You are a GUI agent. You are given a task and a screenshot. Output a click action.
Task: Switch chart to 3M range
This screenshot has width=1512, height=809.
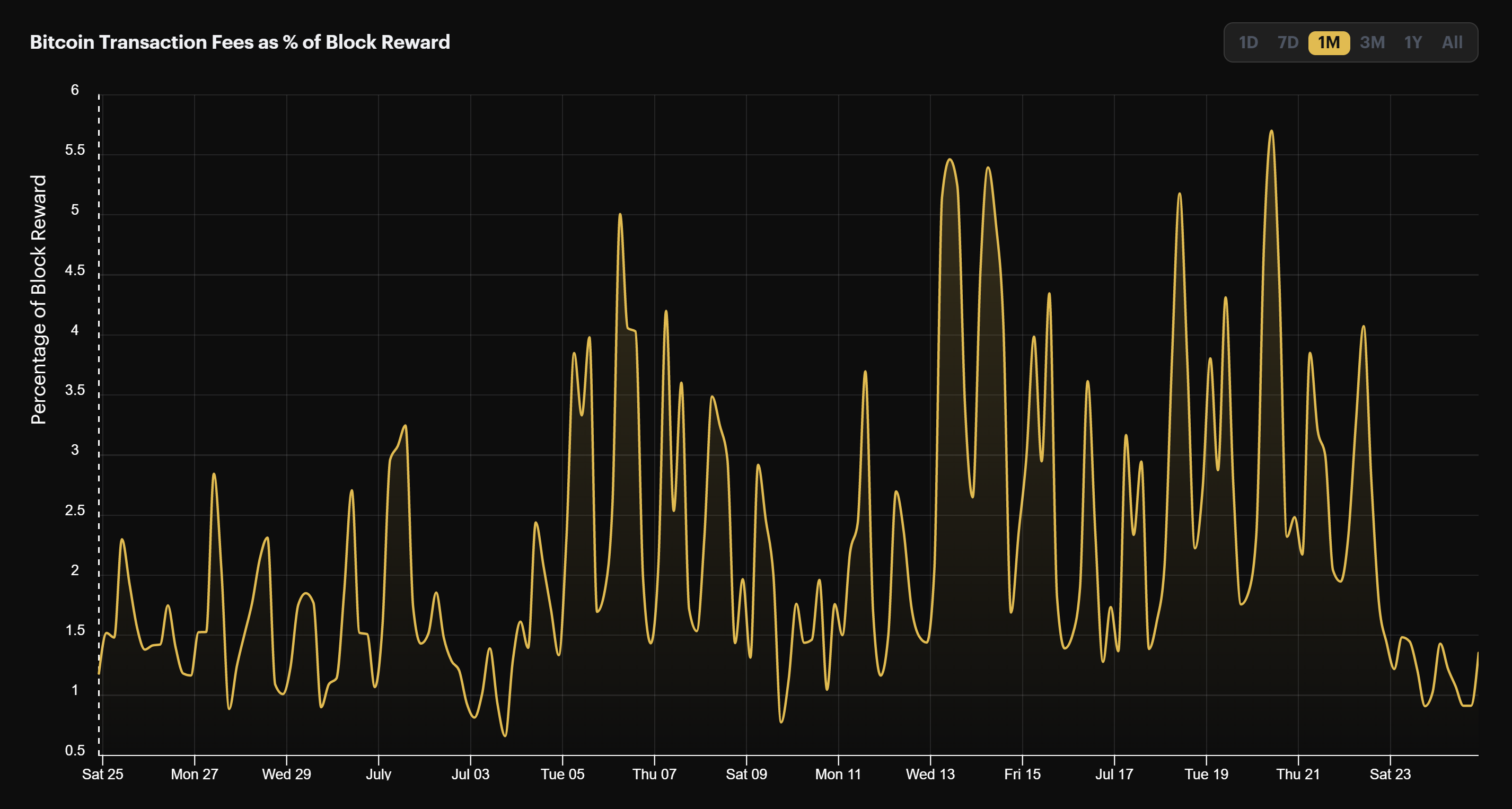(1372, 42)
